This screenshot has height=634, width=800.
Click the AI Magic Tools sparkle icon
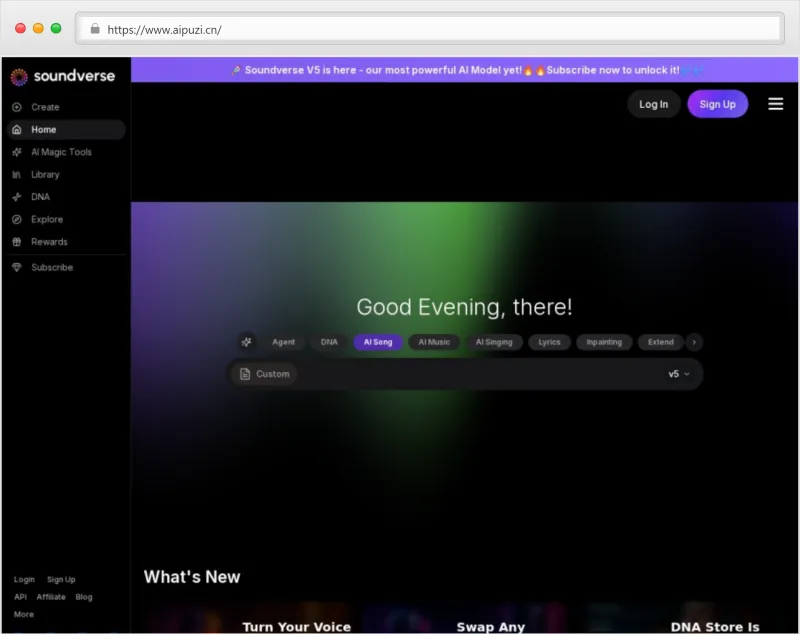17,152
